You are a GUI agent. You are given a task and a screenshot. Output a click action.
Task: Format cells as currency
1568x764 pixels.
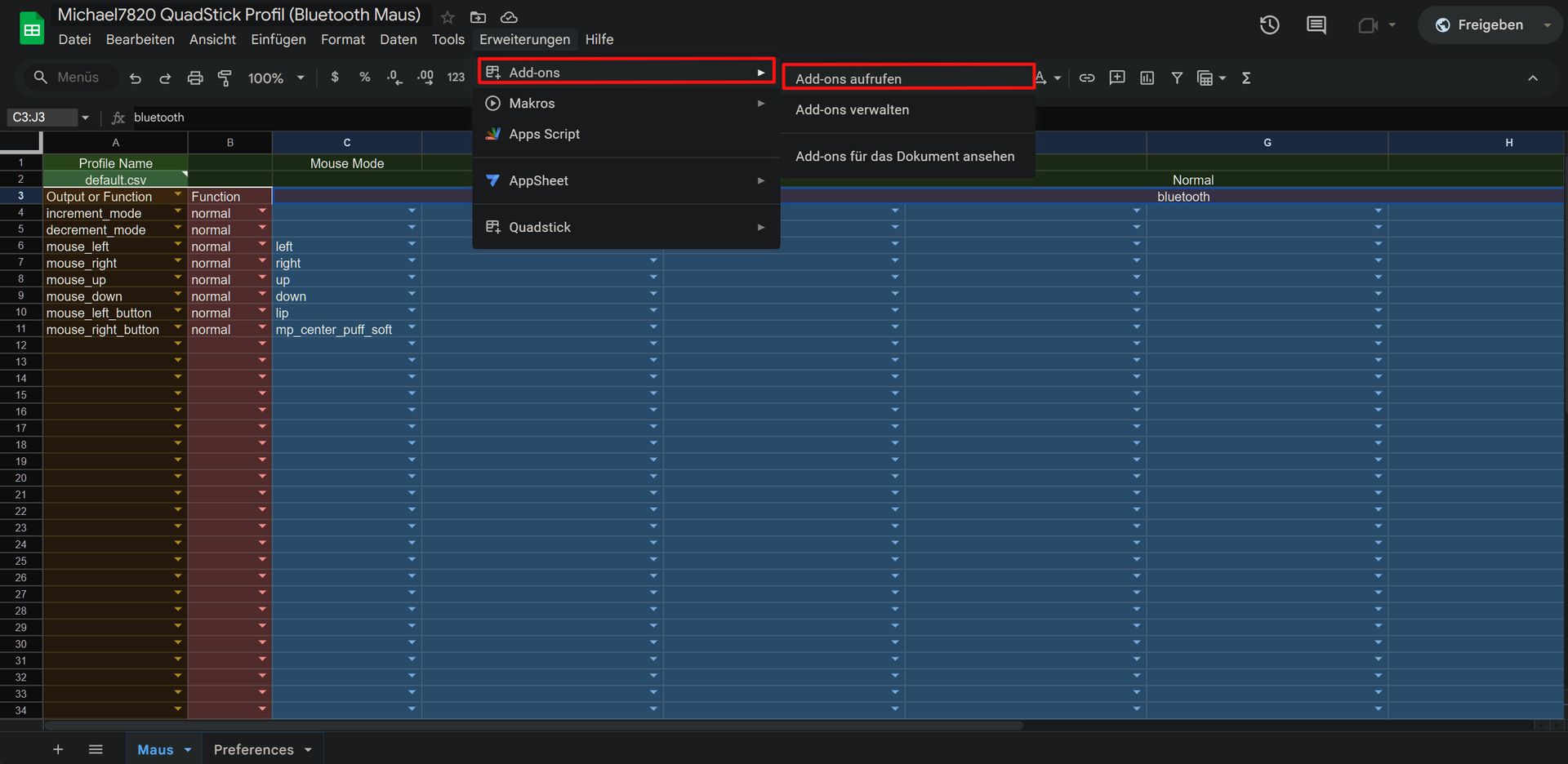pyautogui.click(x=335, y=78)
